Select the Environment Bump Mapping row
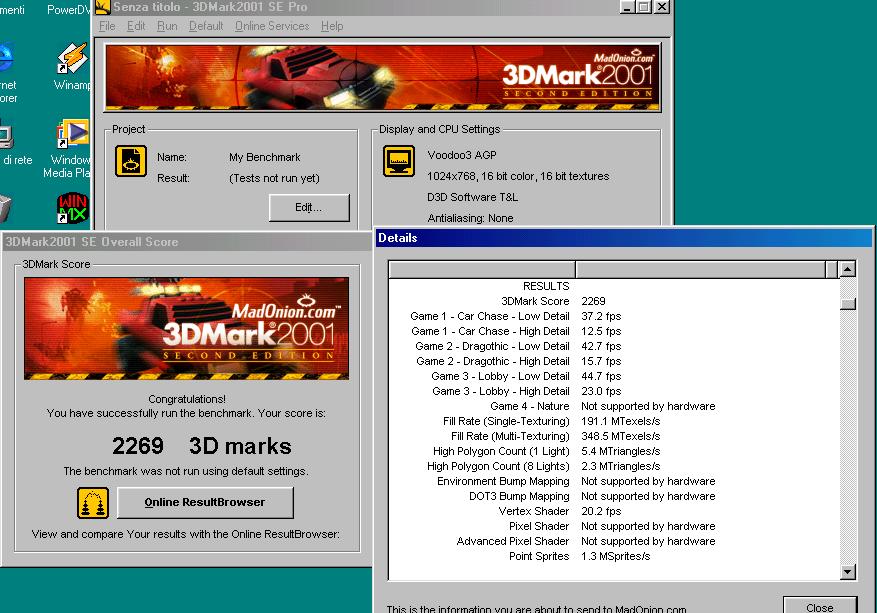877x613 pixels. click(x=614, y=481)
